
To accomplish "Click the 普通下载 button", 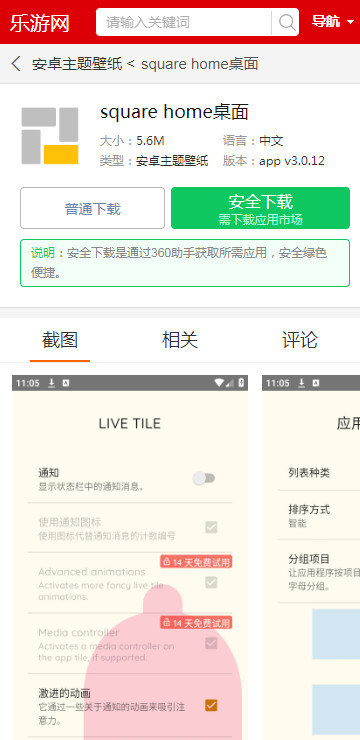I will (92, 208).
